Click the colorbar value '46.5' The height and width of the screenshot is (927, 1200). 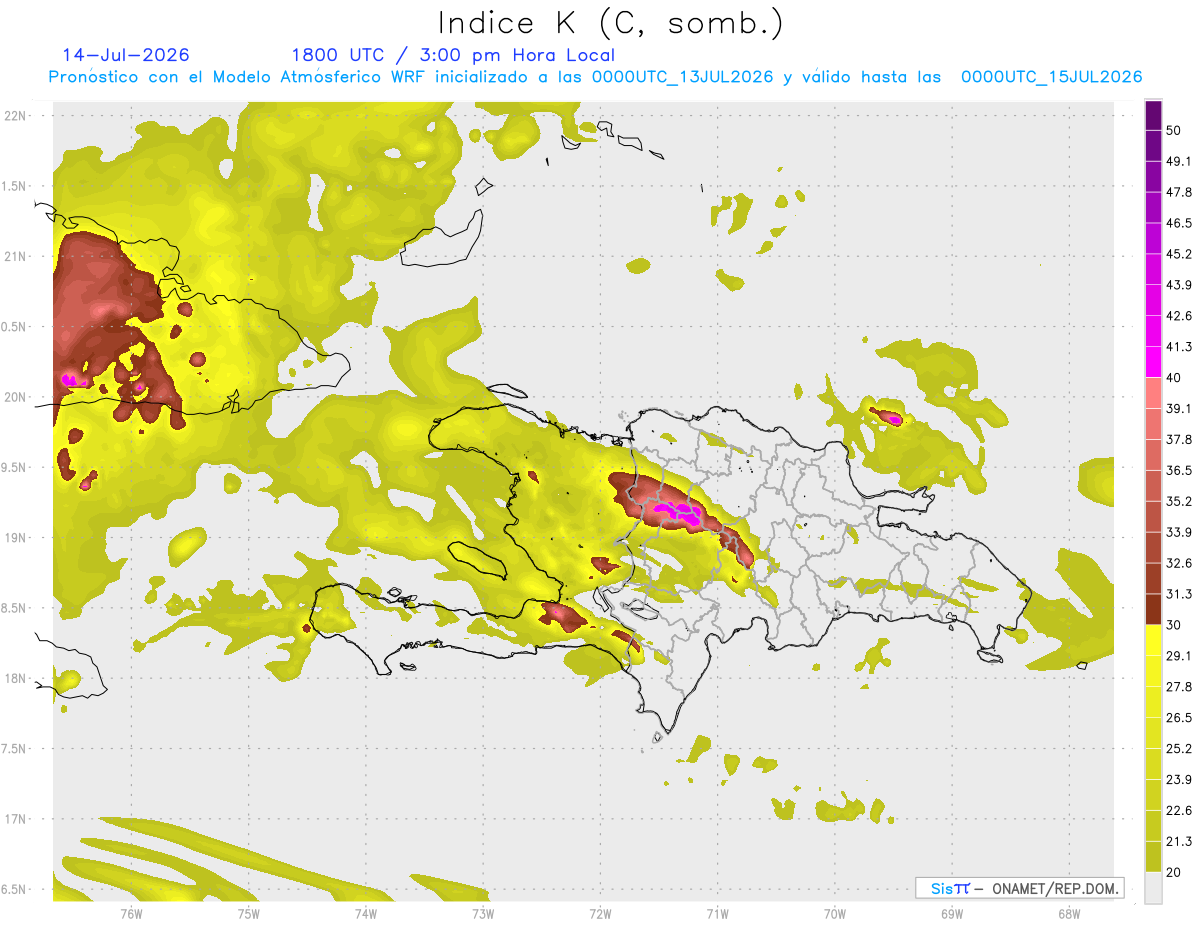(1178, 223)
